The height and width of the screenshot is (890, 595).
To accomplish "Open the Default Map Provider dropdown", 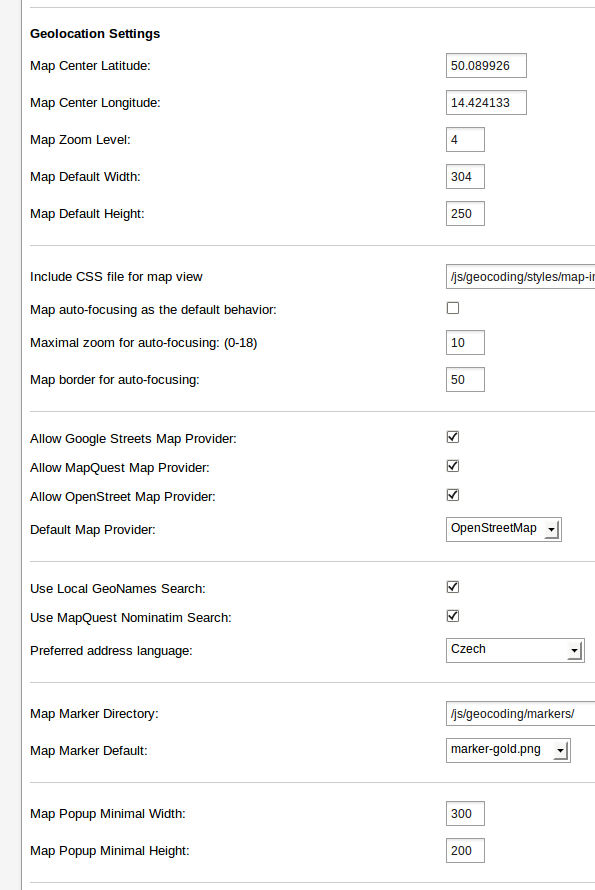I will 504,529.
